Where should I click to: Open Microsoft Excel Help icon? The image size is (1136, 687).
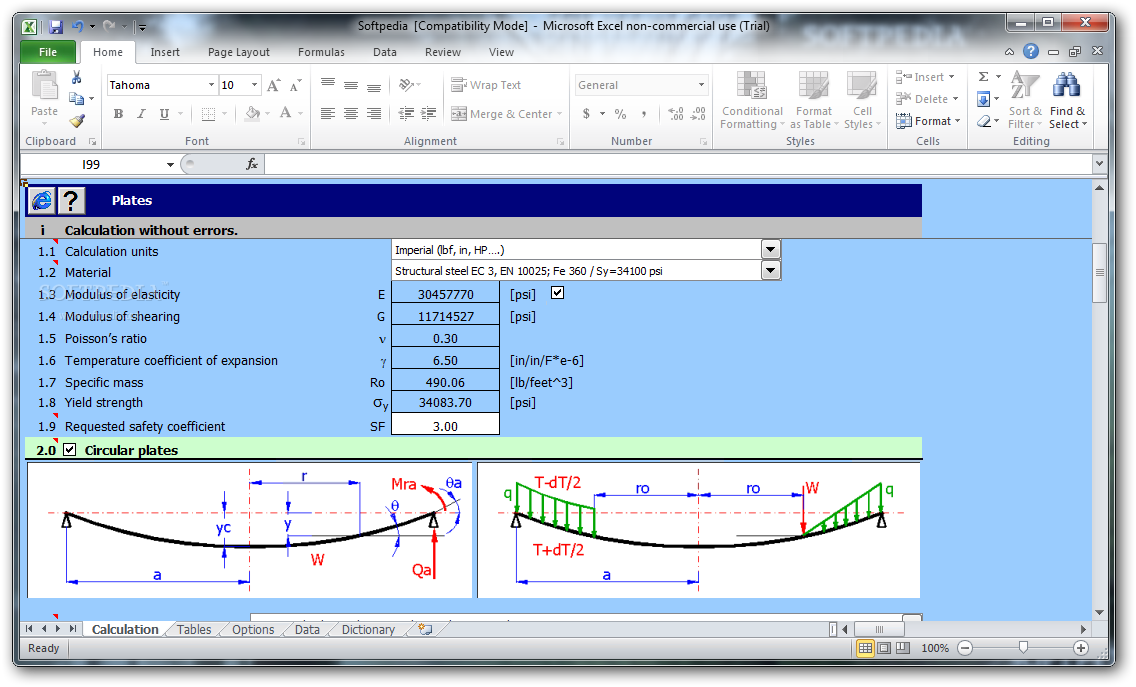point(1031,51)
